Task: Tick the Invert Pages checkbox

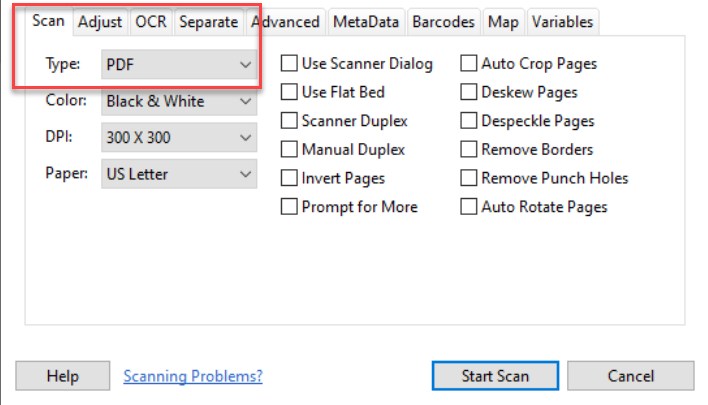Action: [289, 179]
